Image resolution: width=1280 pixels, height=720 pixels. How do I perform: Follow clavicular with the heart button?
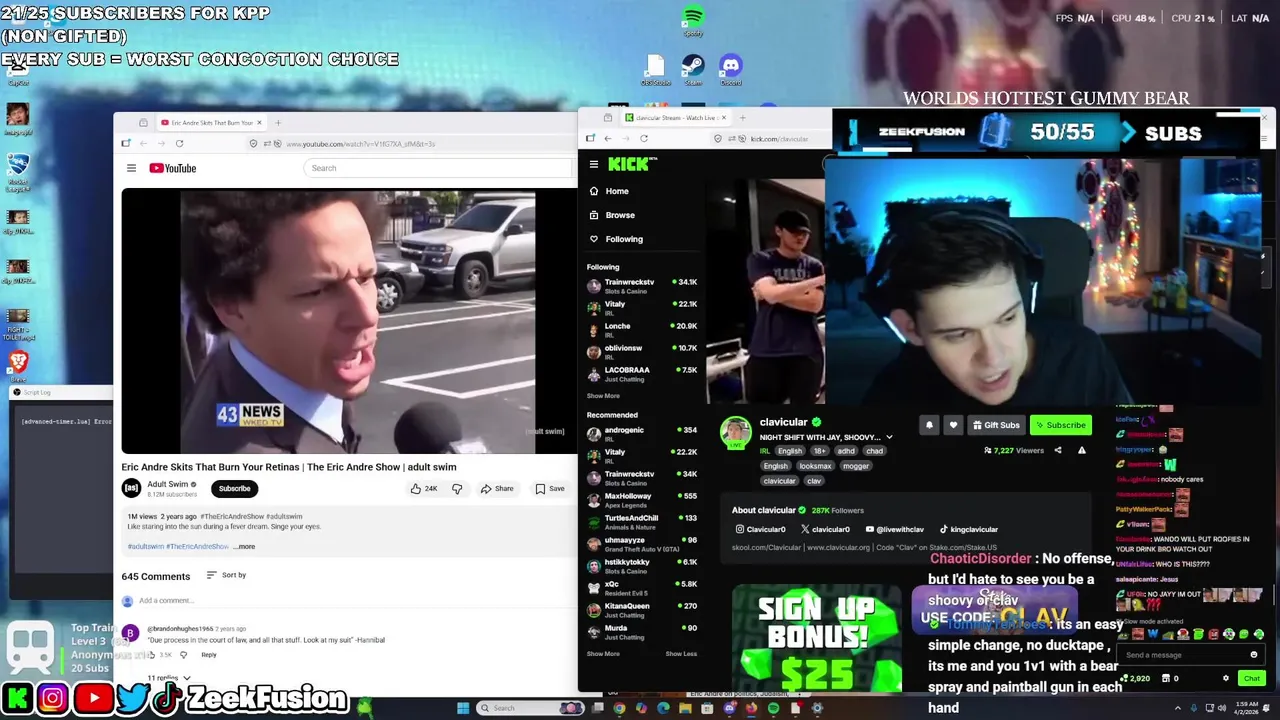point(953,425)
